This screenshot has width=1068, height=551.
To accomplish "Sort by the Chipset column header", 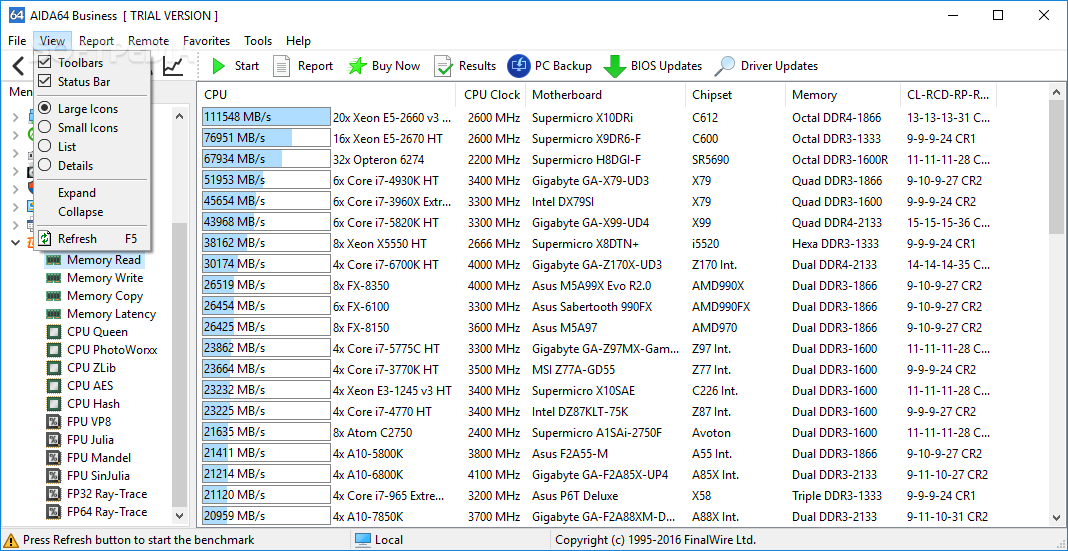I will pyautogui.click(x=736, y=95).
